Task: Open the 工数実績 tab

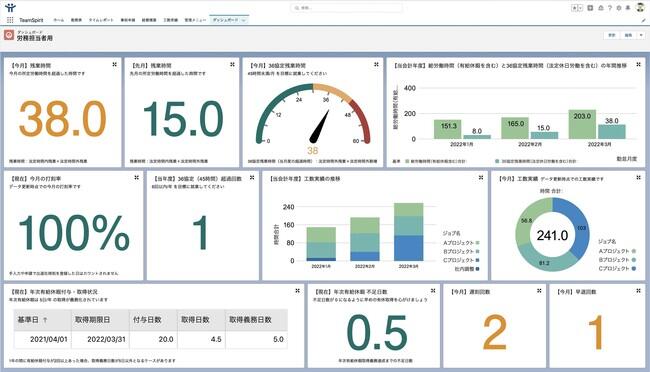Action: click(170, 20)
